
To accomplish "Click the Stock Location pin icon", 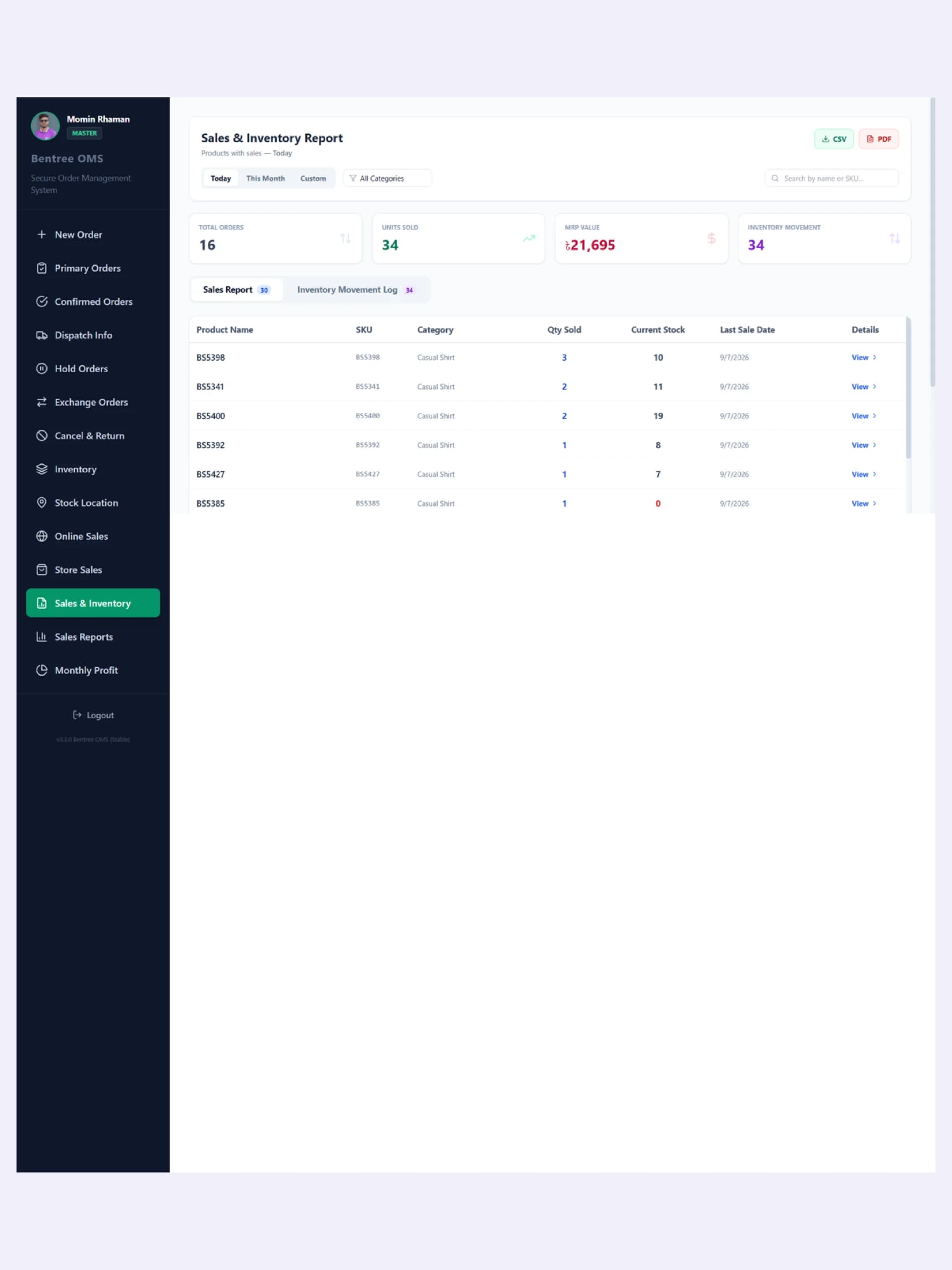I will click(x=41, y=503).
